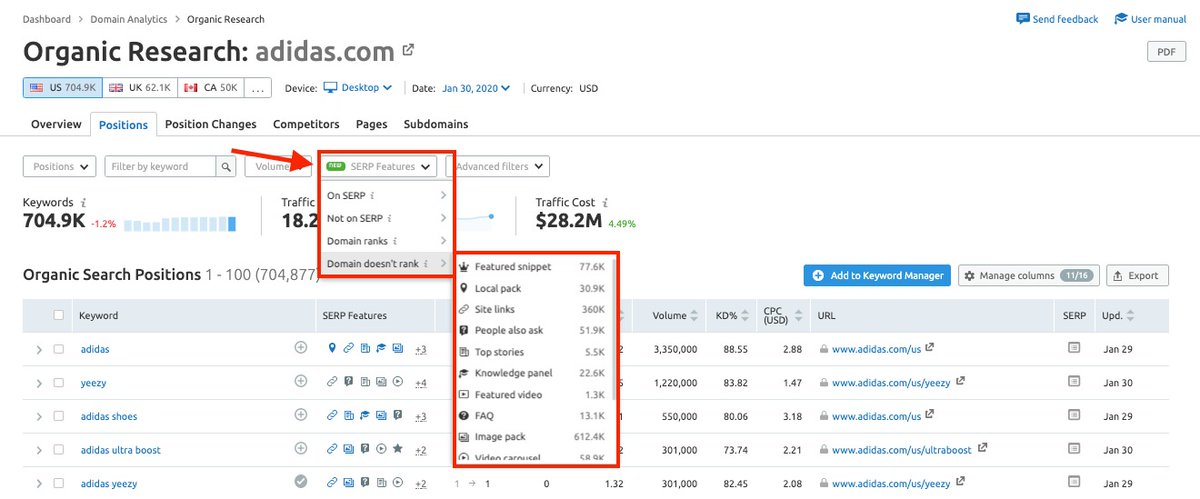Sort table by Upd. column arrows

click(x=1131, y=316)
